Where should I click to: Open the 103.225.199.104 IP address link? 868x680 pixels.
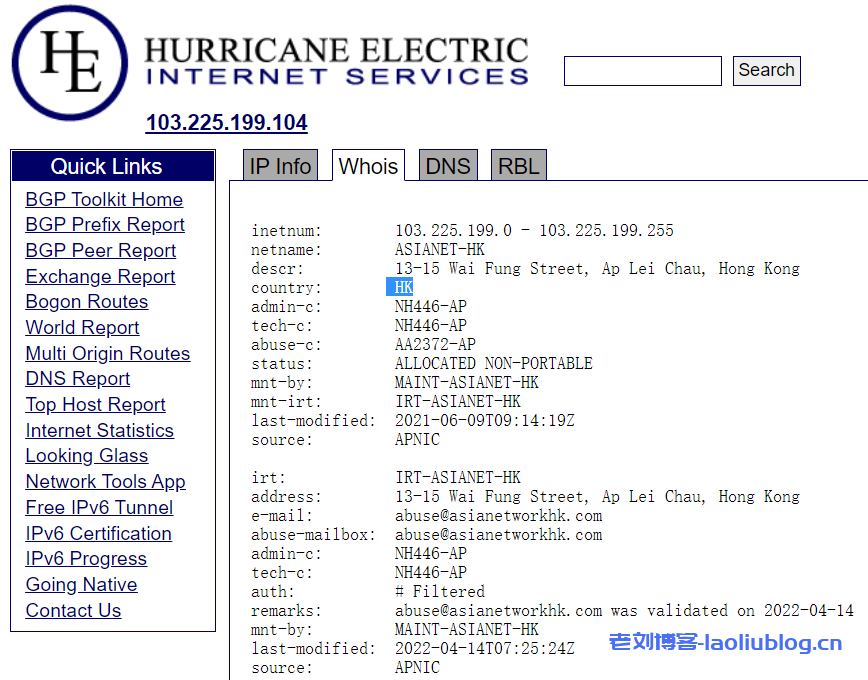226,123
